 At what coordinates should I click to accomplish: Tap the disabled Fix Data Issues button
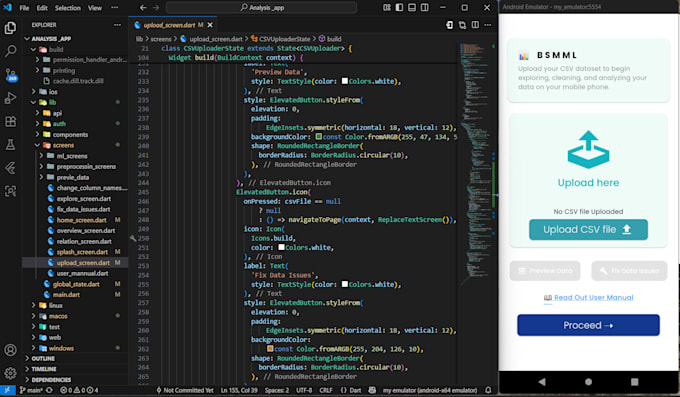click(x=629, y=271)
